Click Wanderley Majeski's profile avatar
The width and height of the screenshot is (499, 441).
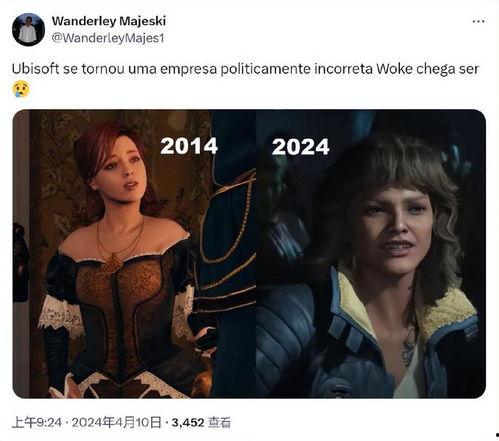[x=28, y=30]
